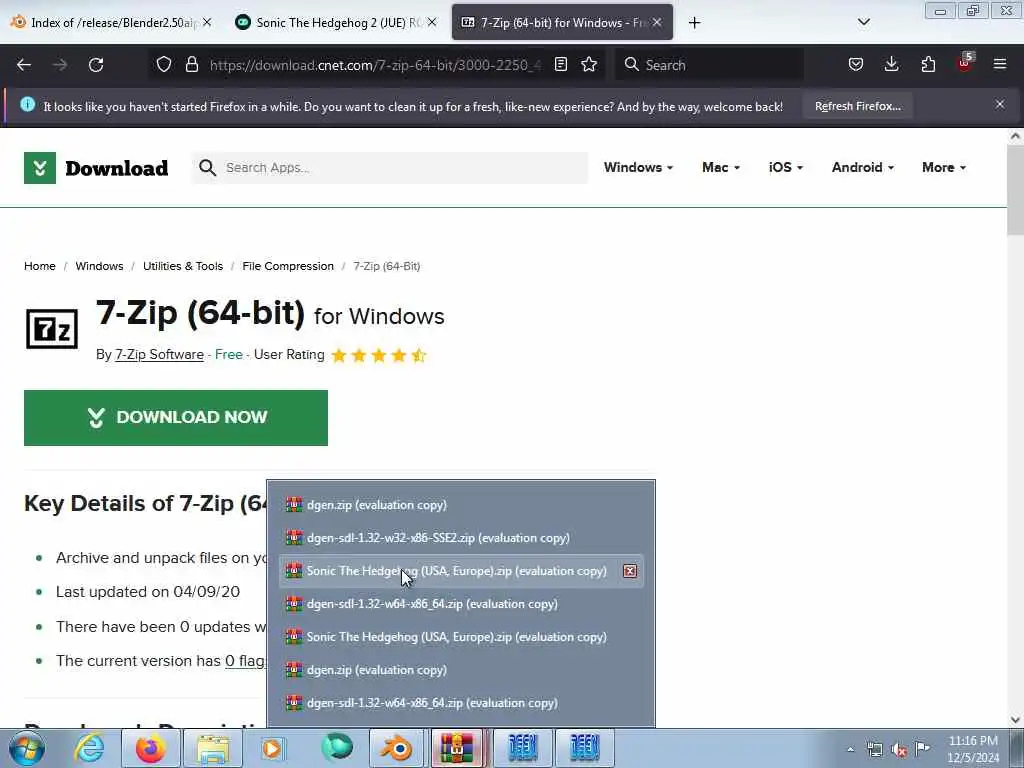Show site security padlock info
1024x768 pixels.
click(191, 64)
